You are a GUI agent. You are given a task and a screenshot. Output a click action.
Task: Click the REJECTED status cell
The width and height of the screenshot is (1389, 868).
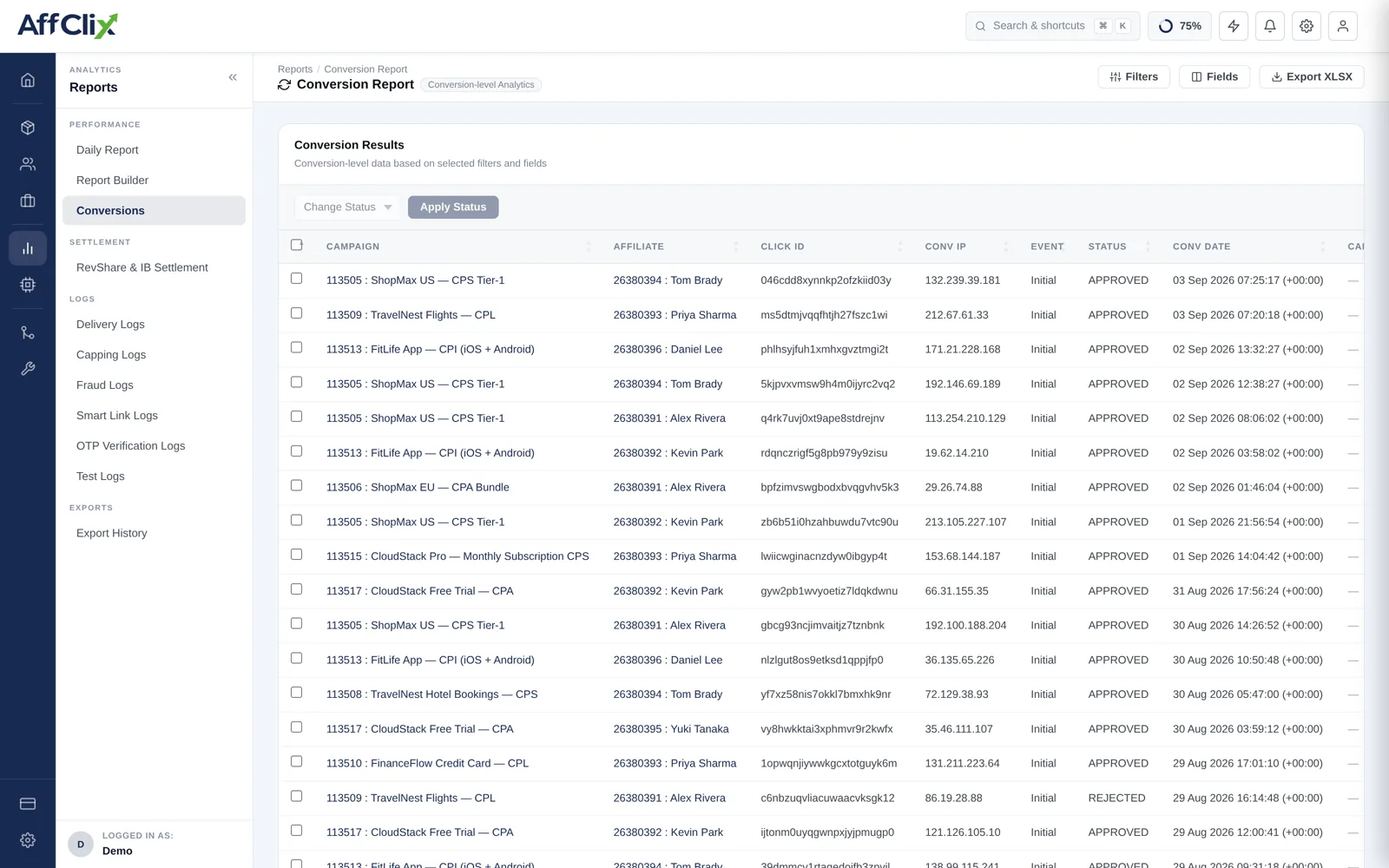point(1117,798)
